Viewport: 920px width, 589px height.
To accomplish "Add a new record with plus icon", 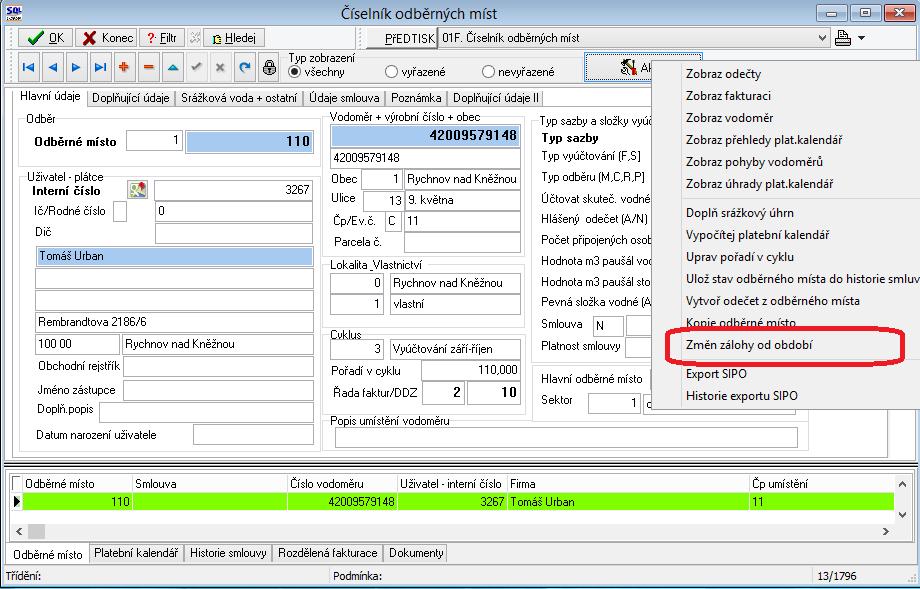I will click(124, 67).
